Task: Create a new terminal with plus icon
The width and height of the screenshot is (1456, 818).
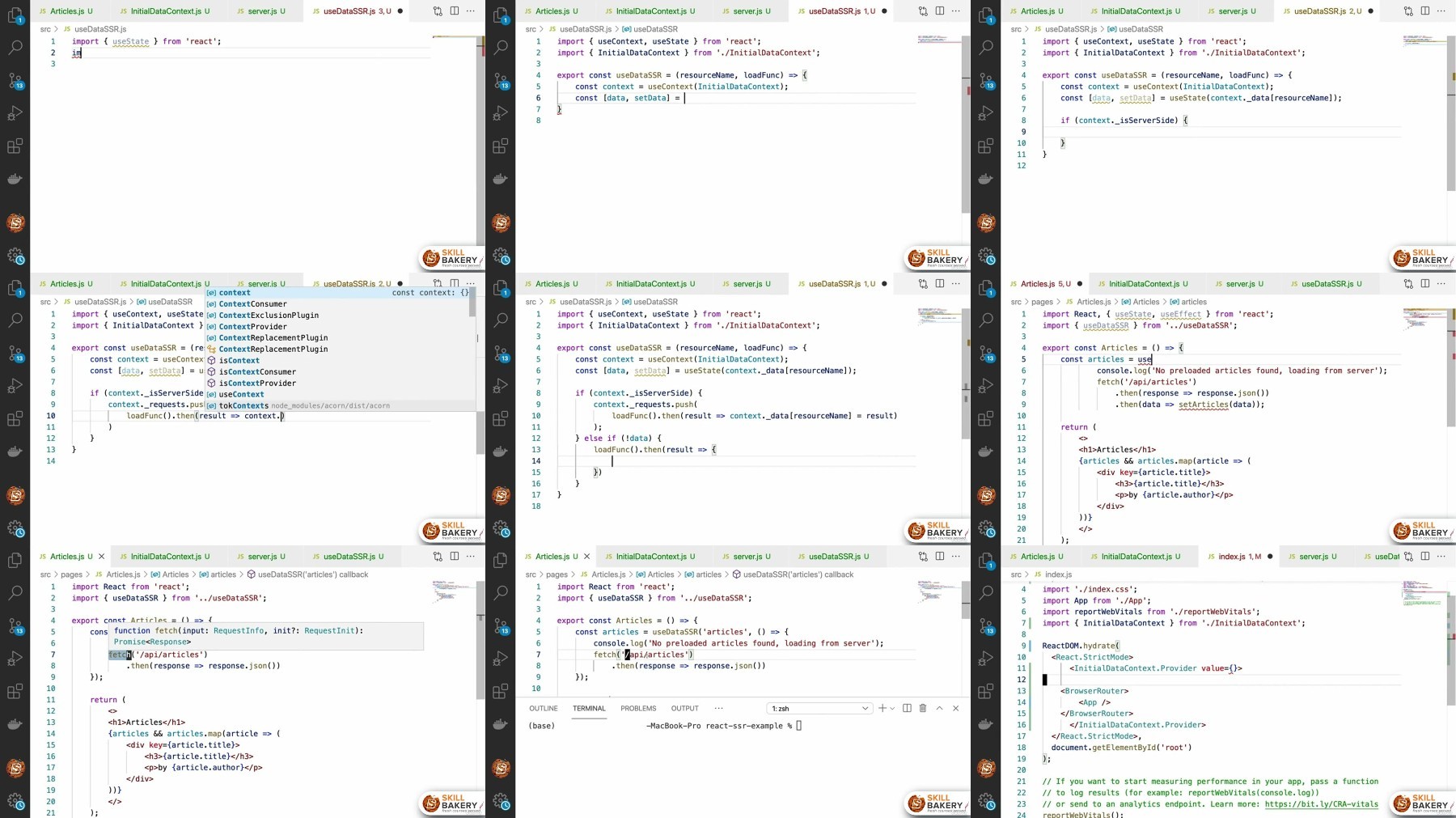Action: pos(882,708)
